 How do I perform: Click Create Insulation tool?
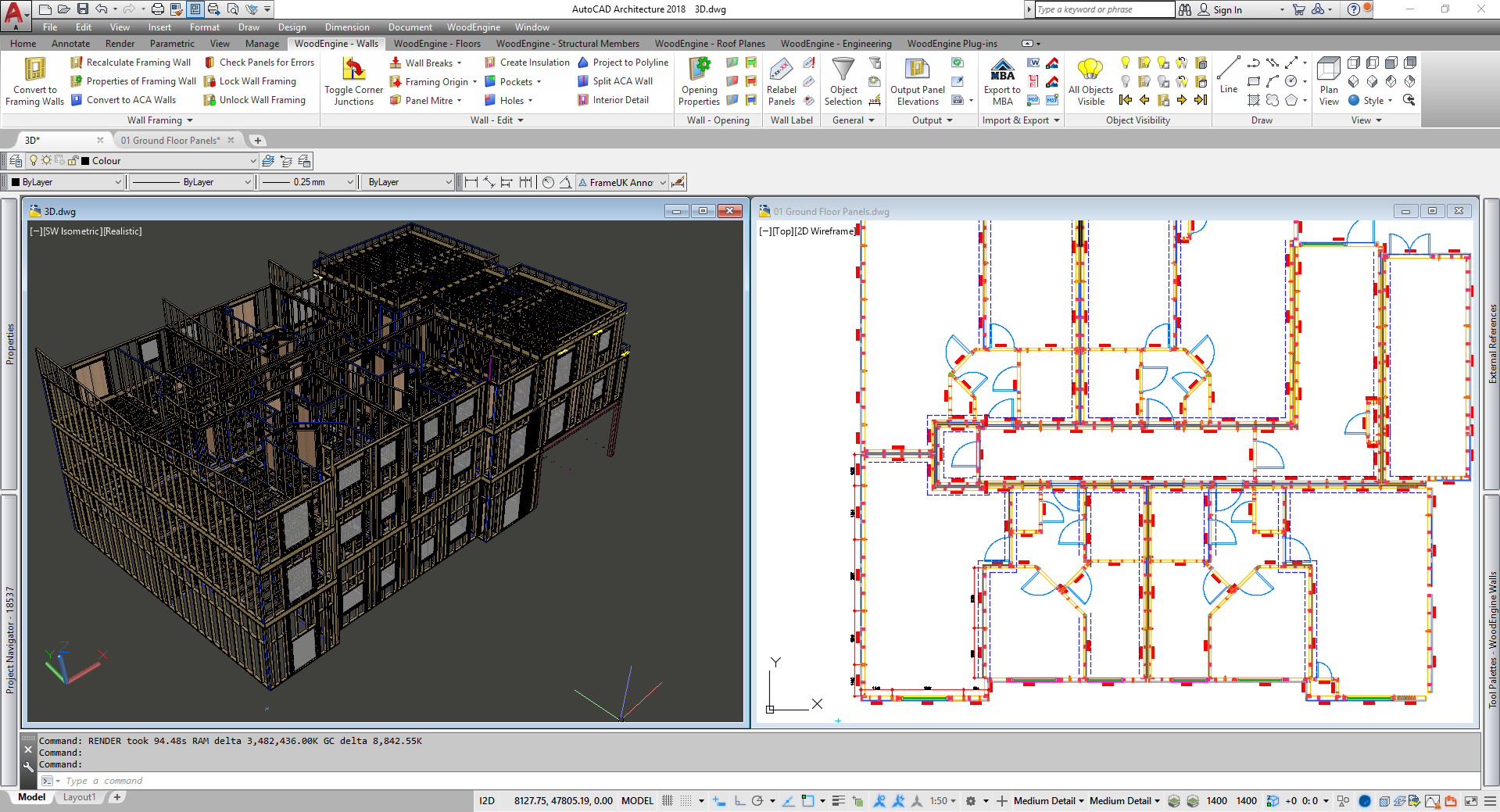[x=527, y=63]
